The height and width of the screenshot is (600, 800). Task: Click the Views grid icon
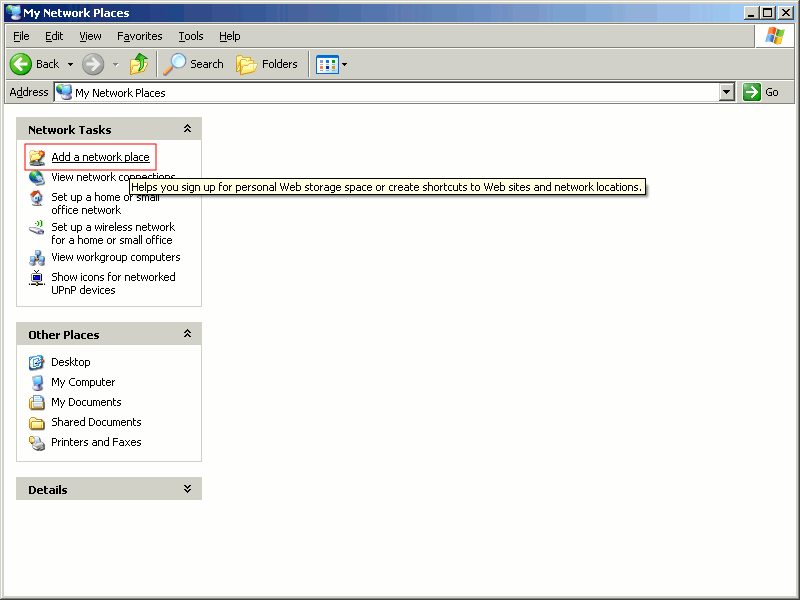click(x=327, y=65)
